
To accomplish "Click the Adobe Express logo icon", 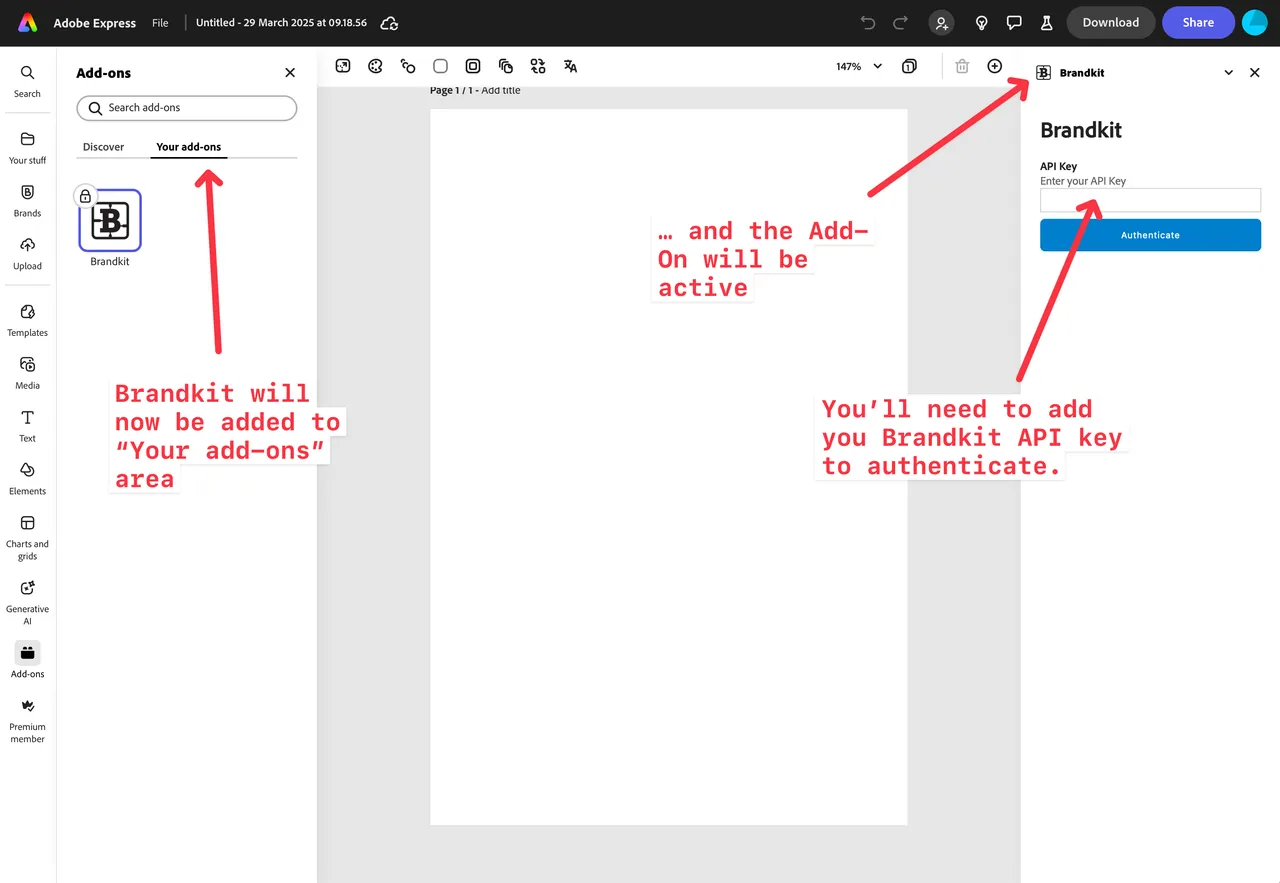I will tap(28, 22).
